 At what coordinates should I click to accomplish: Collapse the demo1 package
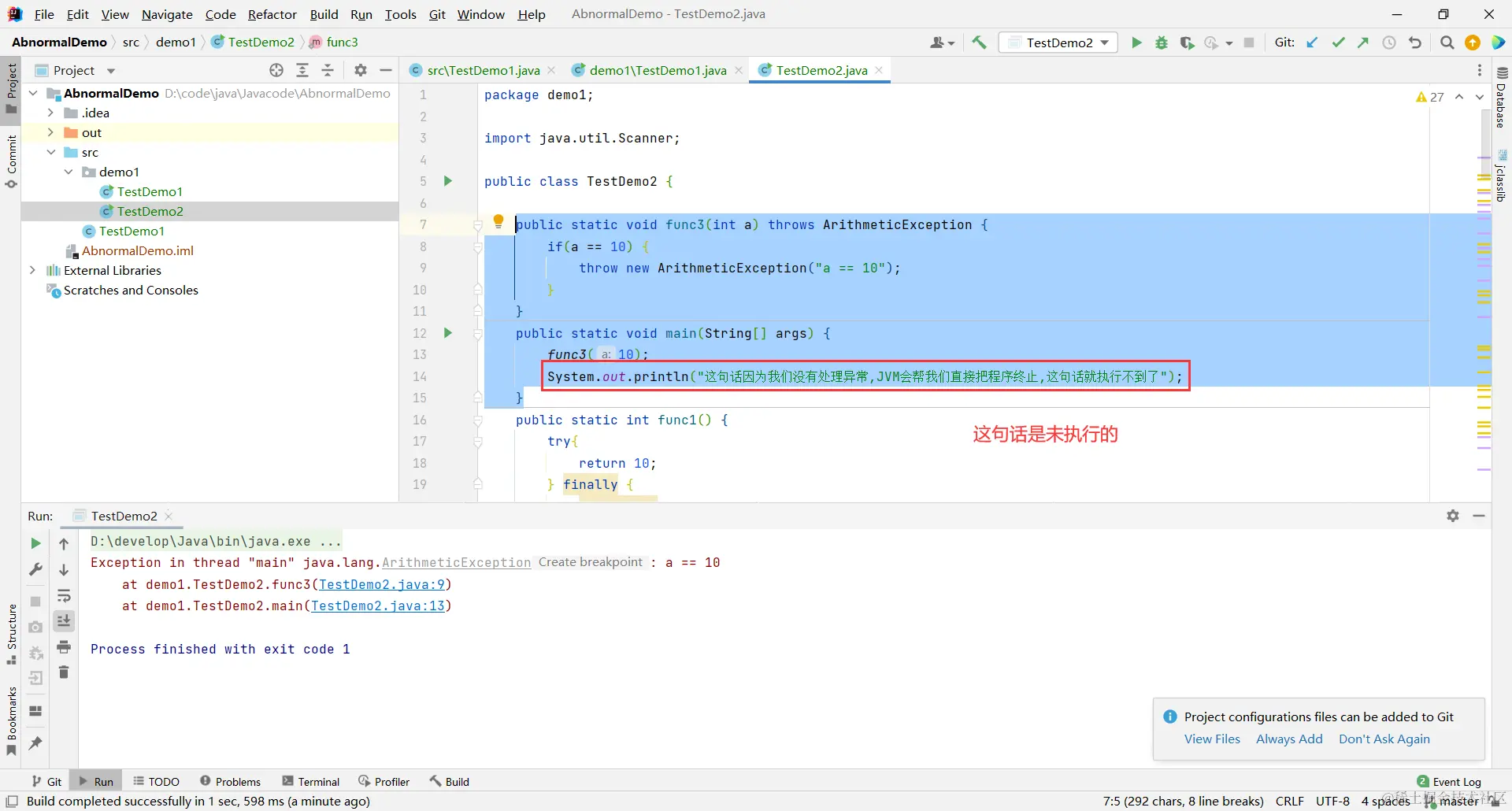pos(69,172)
